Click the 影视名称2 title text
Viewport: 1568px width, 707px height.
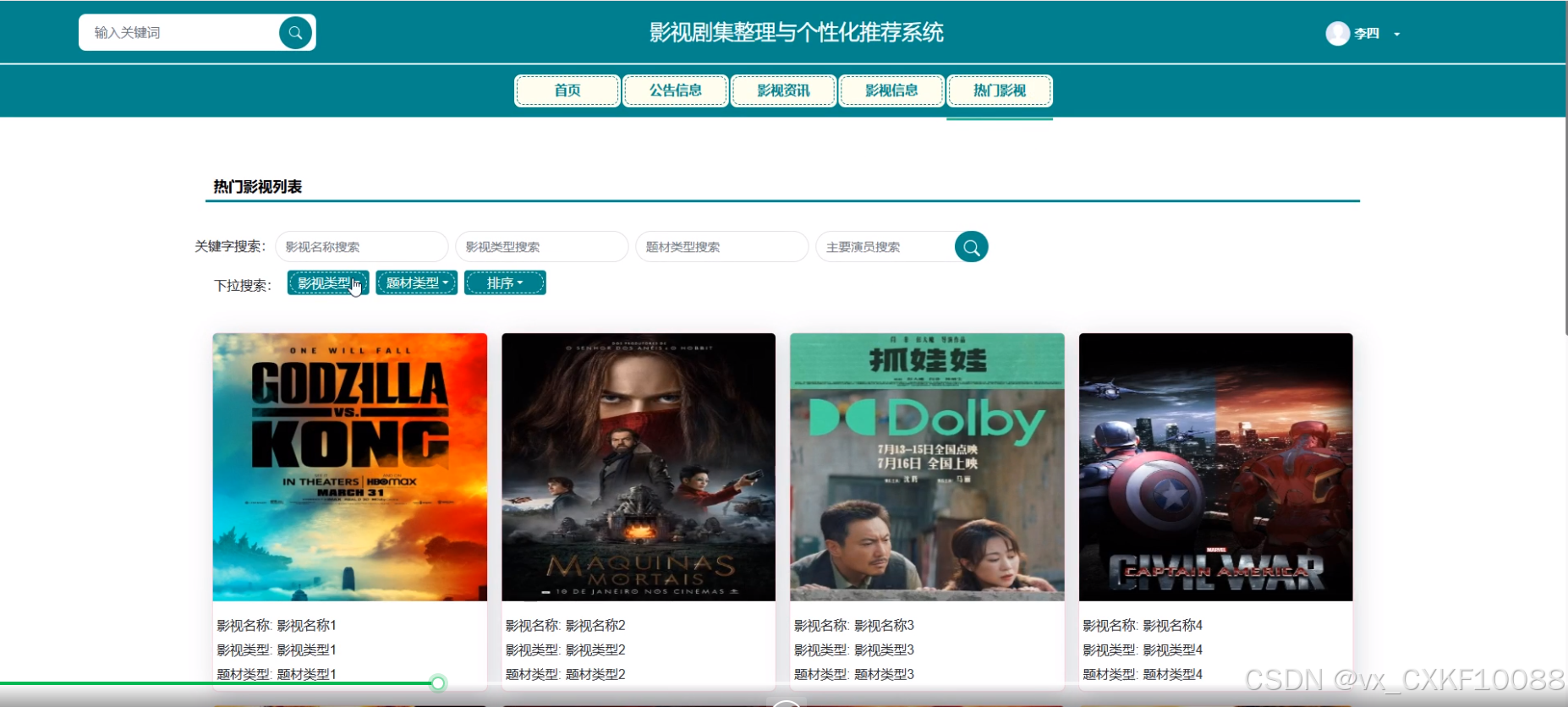[x=595, y=626]
